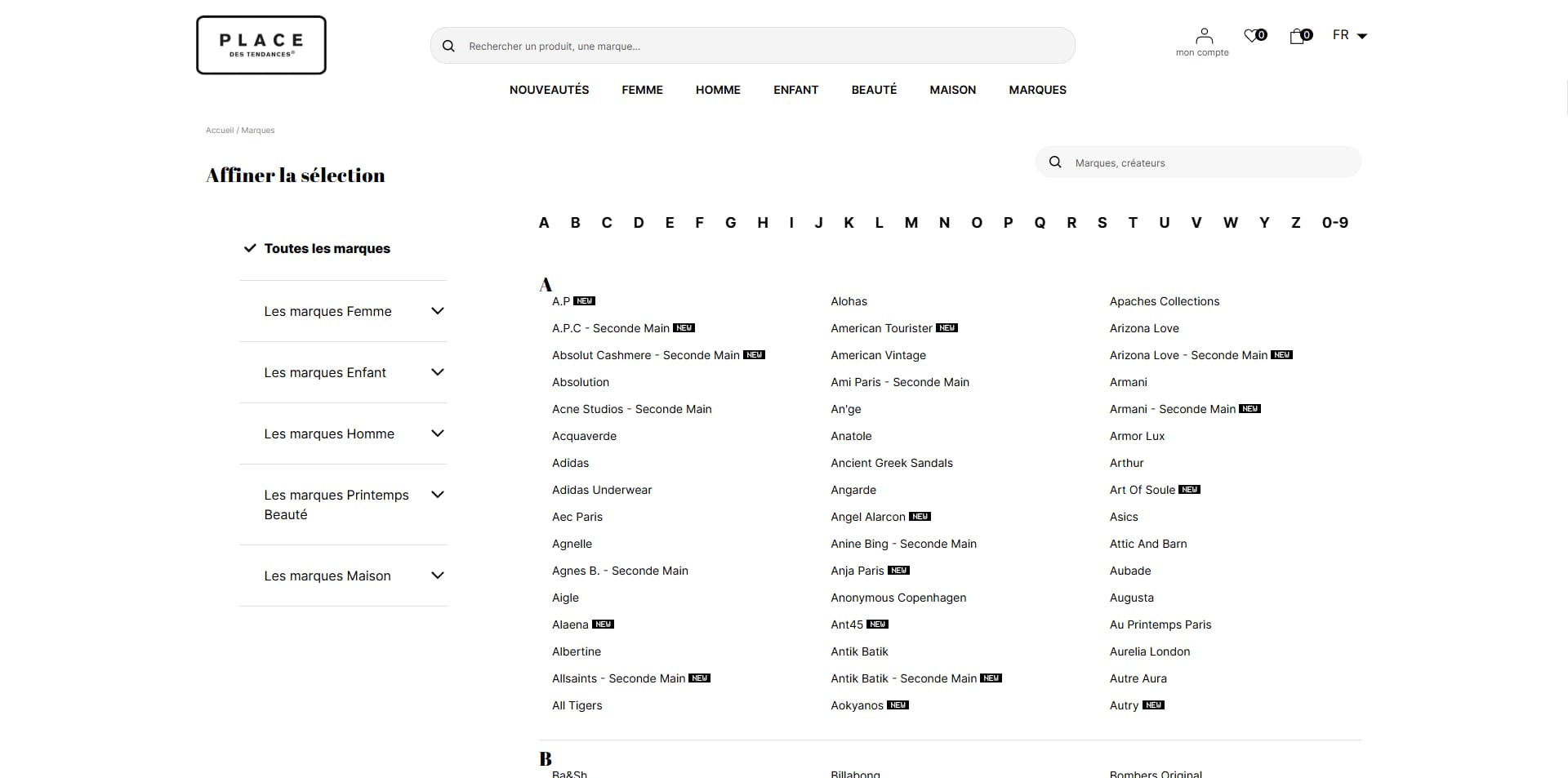Image resolution: width=1568 pixels, height=778 pixels.
Task: Open the Acquaverde brand
Action: (x=584, y=436)
